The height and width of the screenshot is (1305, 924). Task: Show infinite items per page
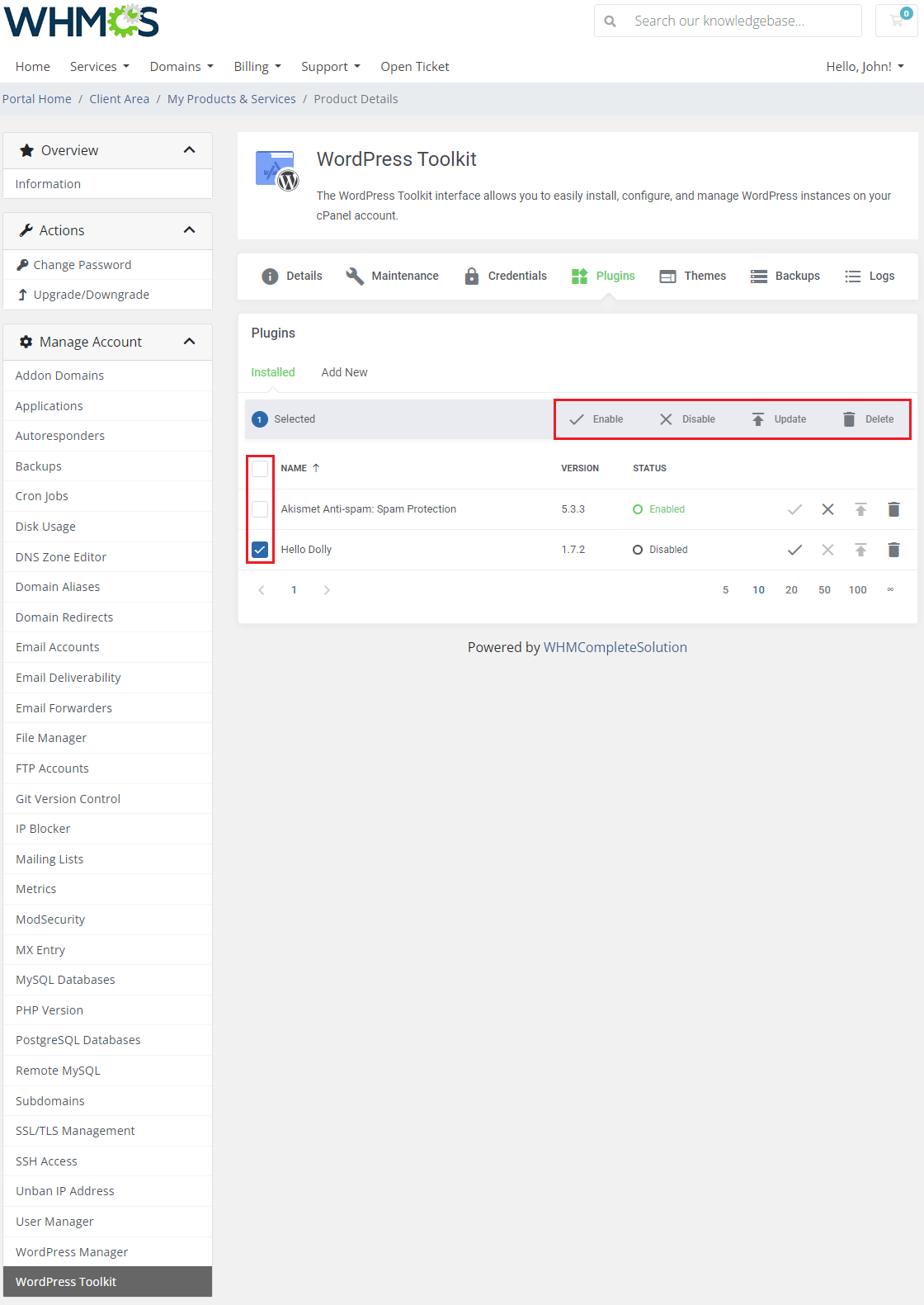pos(890,590)
